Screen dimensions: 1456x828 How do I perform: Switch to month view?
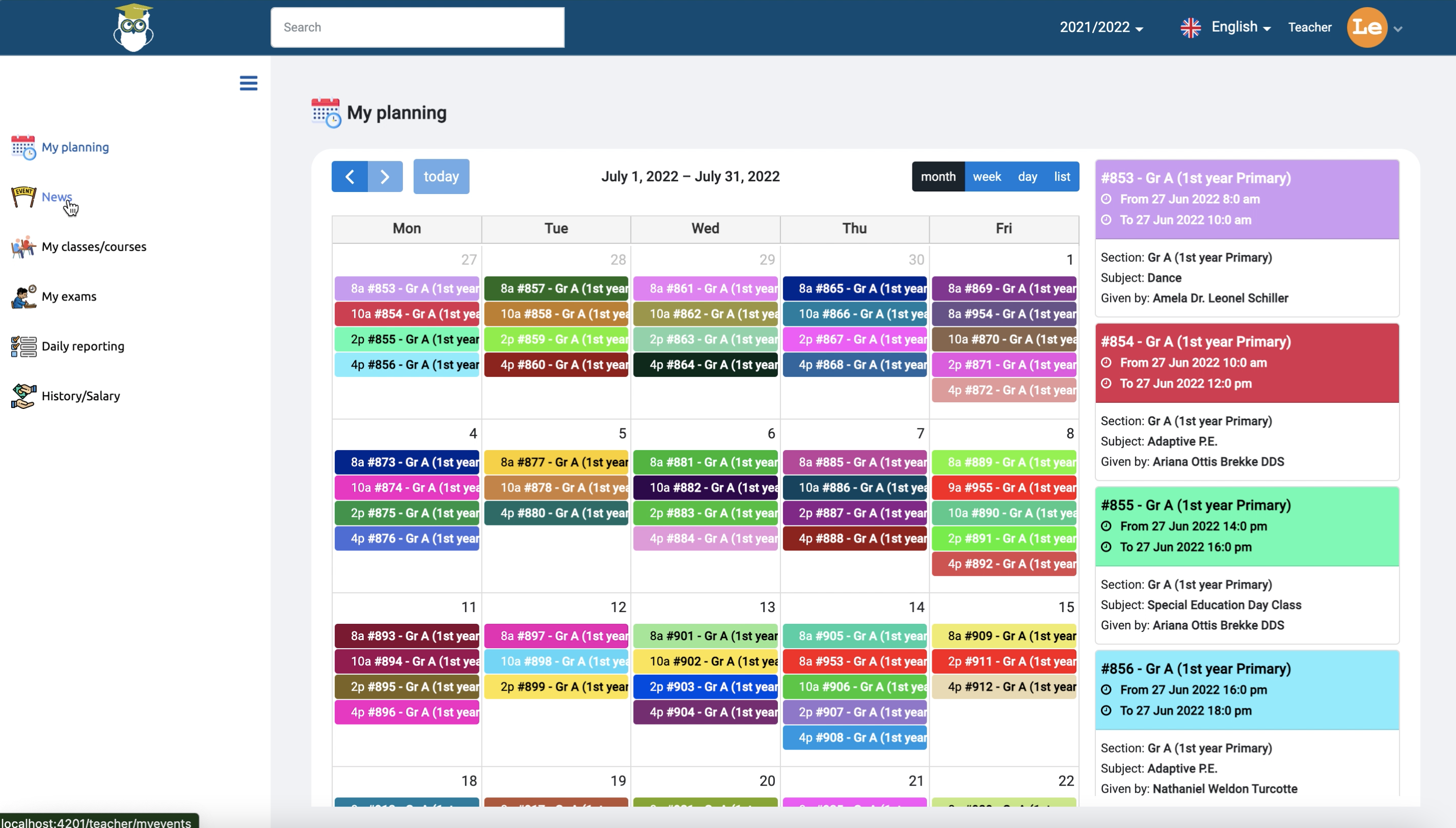tap(938, 176)
